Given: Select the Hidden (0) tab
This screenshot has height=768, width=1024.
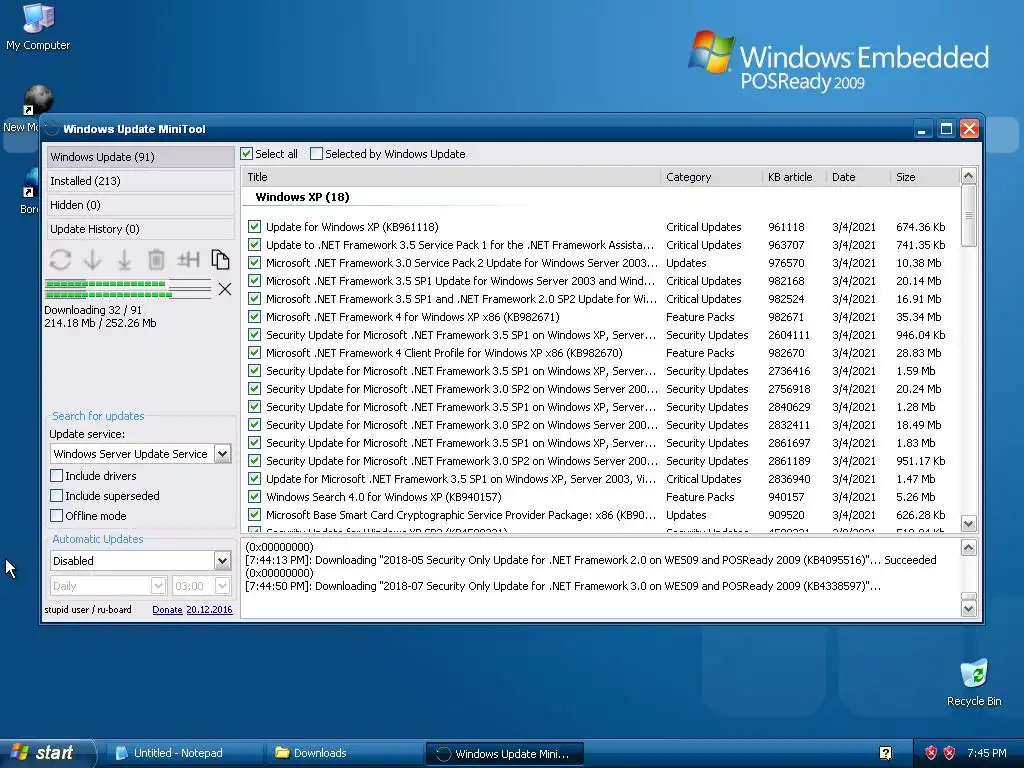Looking at the screenshot, I should click(x=140, y=205).
